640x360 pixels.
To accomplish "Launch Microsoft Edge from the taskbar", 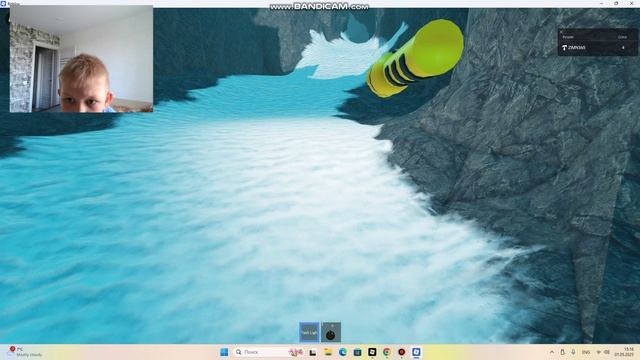I will coord(342,352).
